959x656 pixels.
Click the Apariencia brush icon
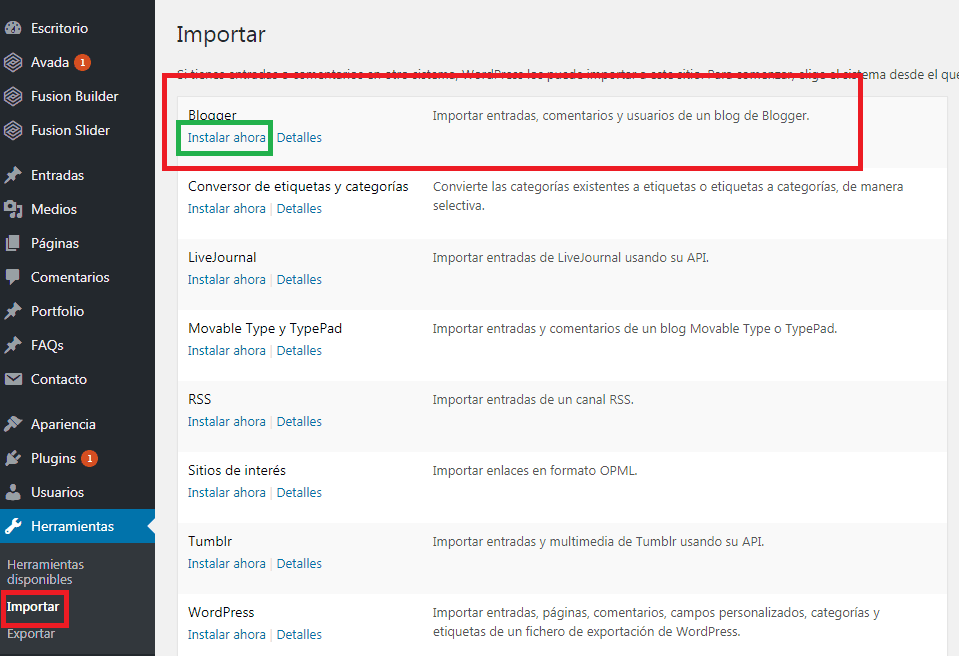pyautogui.click(x=13, y=424)
